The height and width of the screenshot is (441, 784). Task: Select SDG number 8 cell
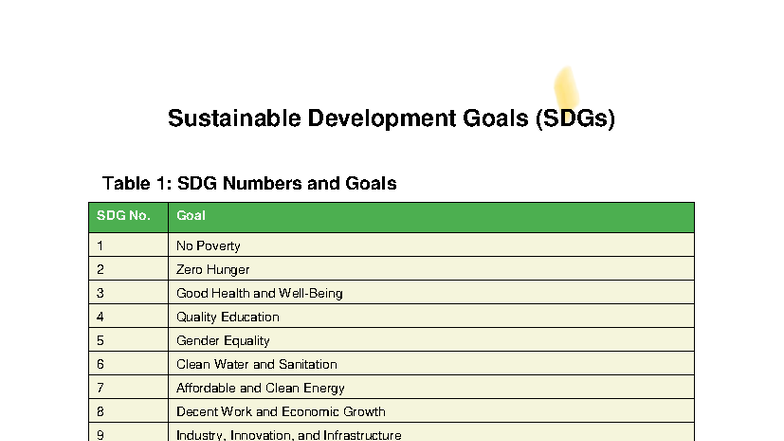[128, 411]
